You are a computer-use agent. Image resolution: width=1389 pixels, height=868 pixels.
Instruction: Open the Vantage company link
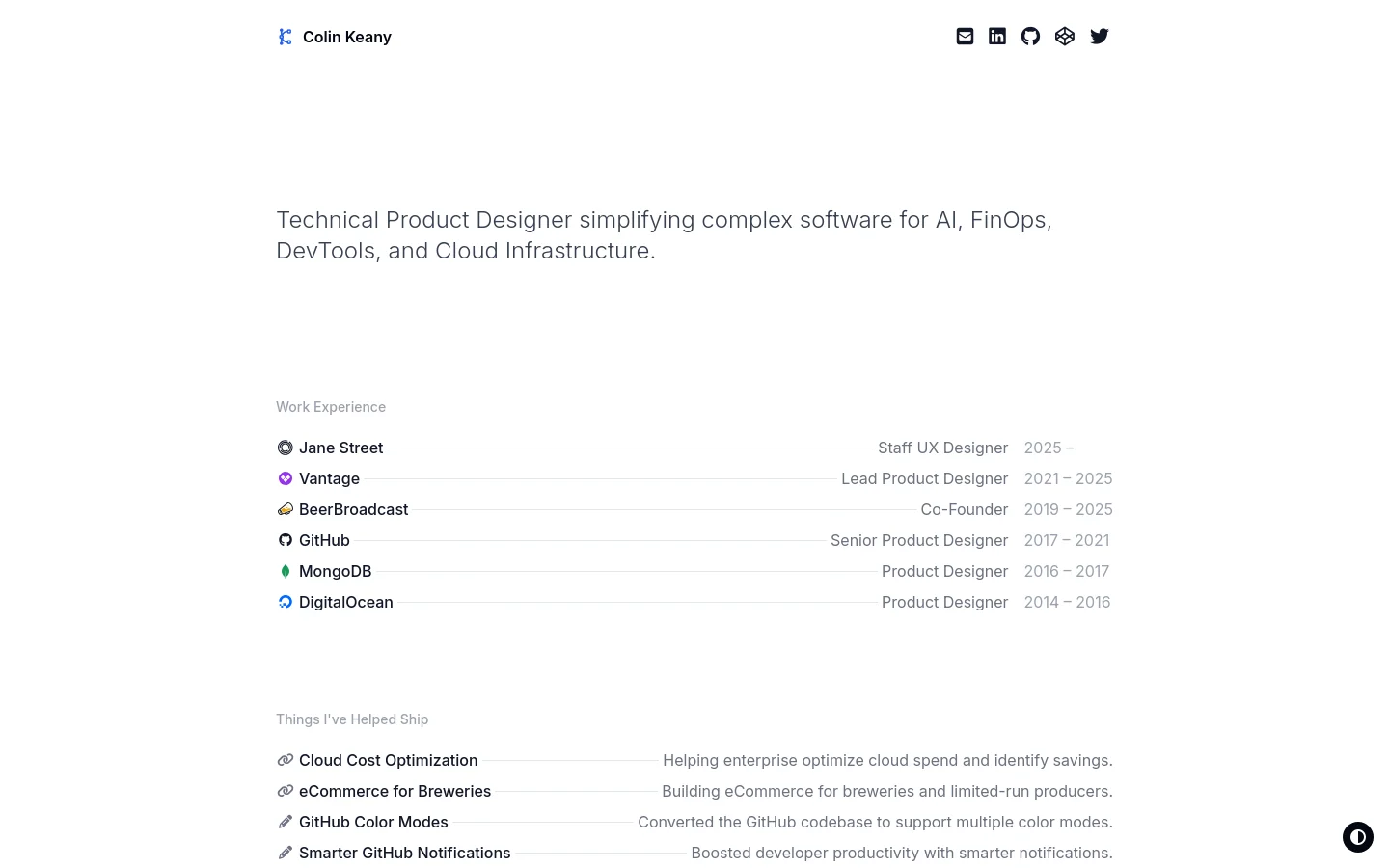(x=330, y=478)
